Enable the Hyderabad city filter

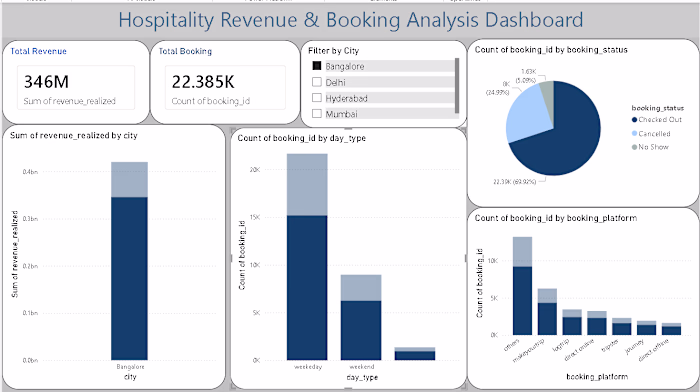pos(317,98)
